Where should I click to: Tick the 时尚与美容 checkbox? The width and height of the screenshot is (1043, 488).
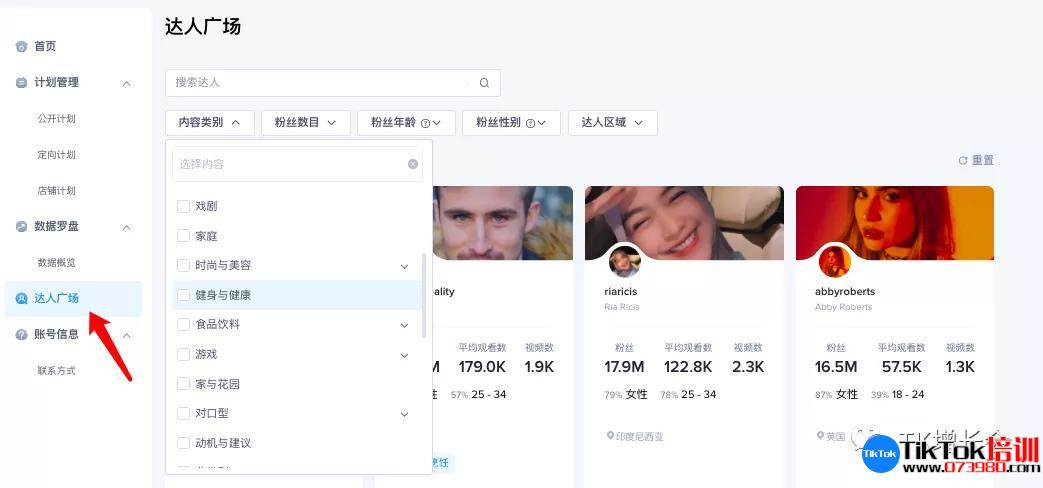tap(184, 265)
